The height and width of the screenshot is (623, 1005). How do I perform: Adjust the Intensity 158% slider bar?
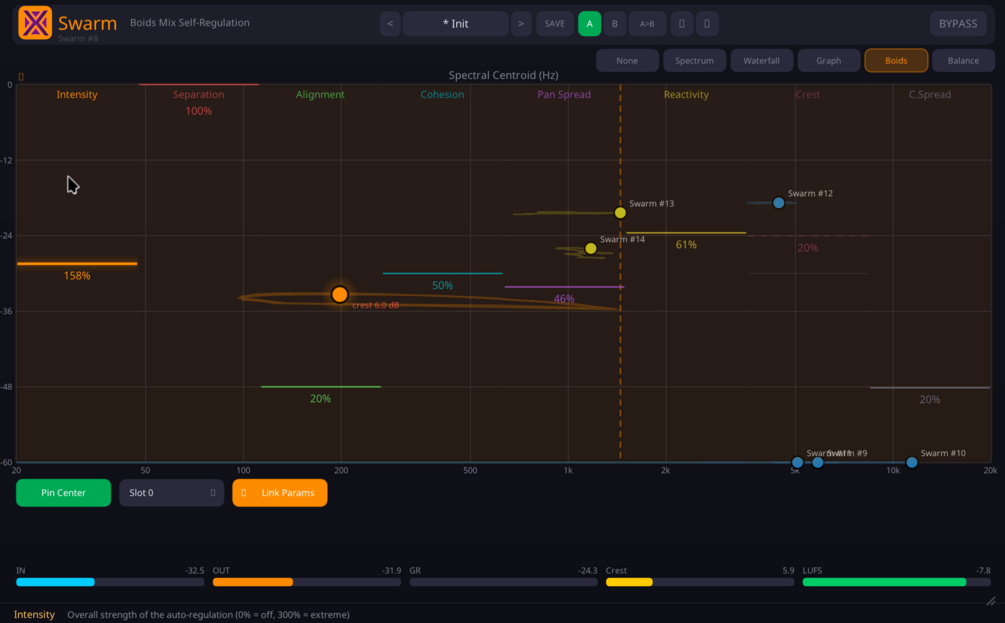pos(77,263)
